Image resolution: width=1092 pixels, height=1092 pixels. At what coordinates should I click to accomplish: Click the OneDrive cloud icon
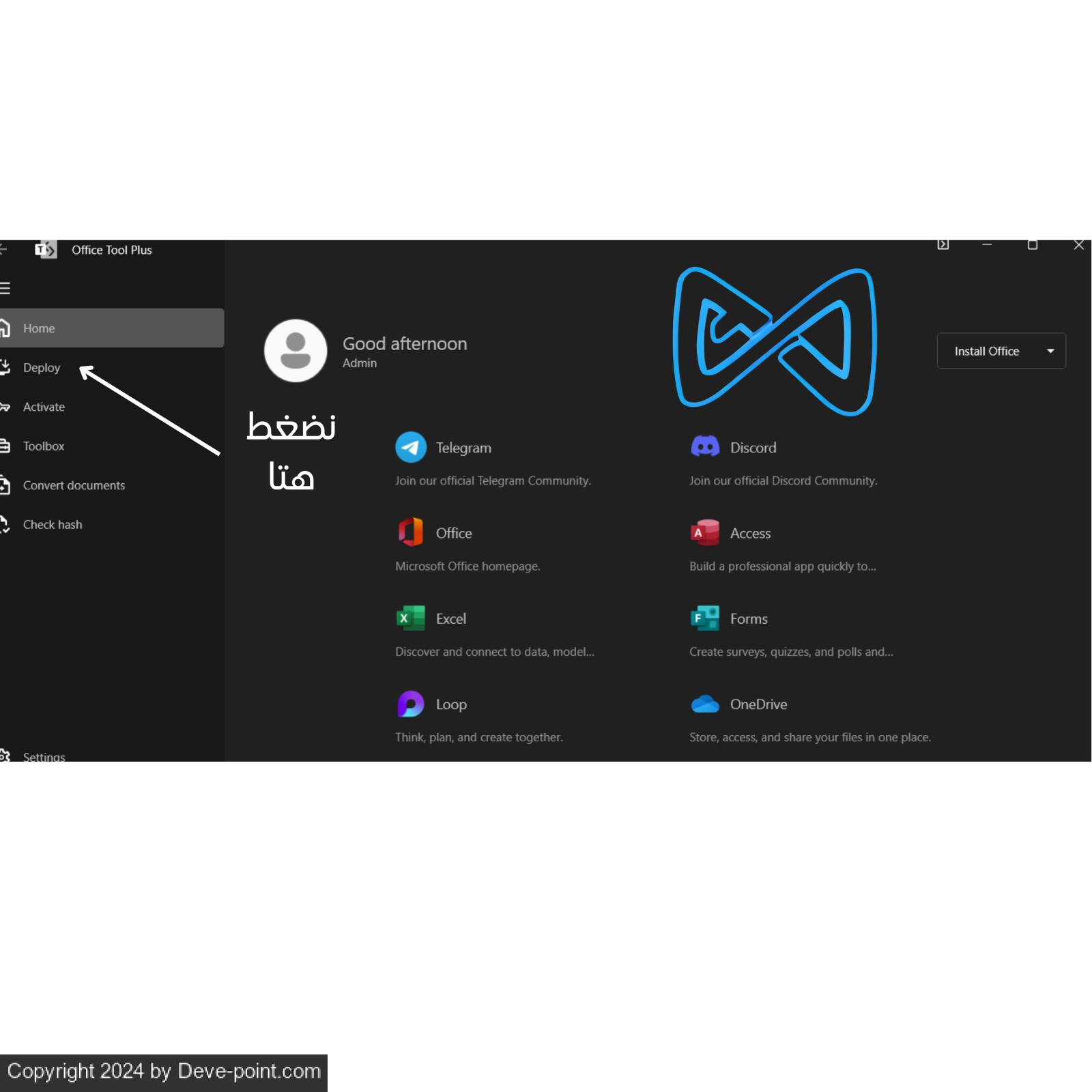click(705, 704)
